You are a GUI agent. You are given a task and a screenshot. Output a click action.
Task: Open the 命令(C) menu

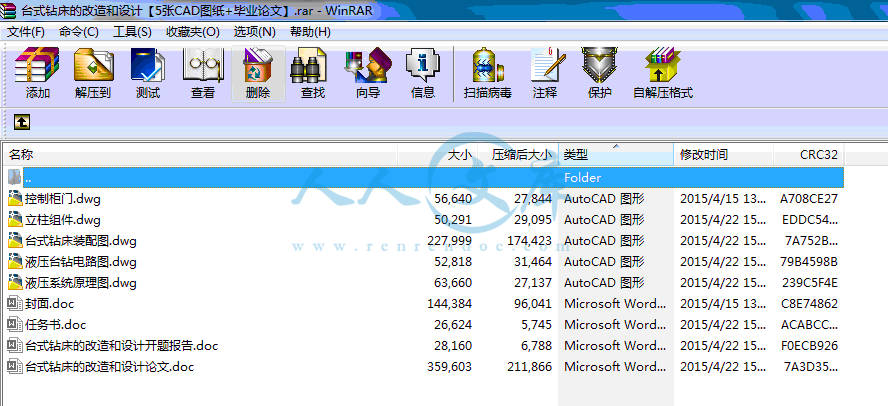tap(79, 32)
